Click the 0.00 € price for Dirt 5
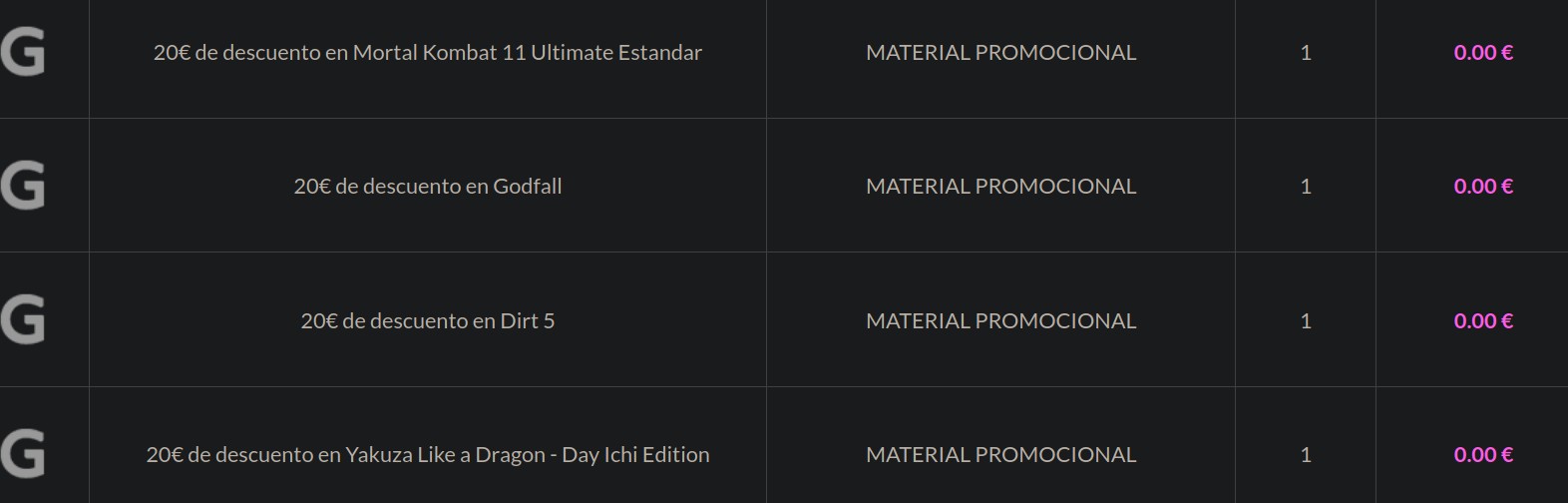The image size is (1568, 503). point(1483,321)
